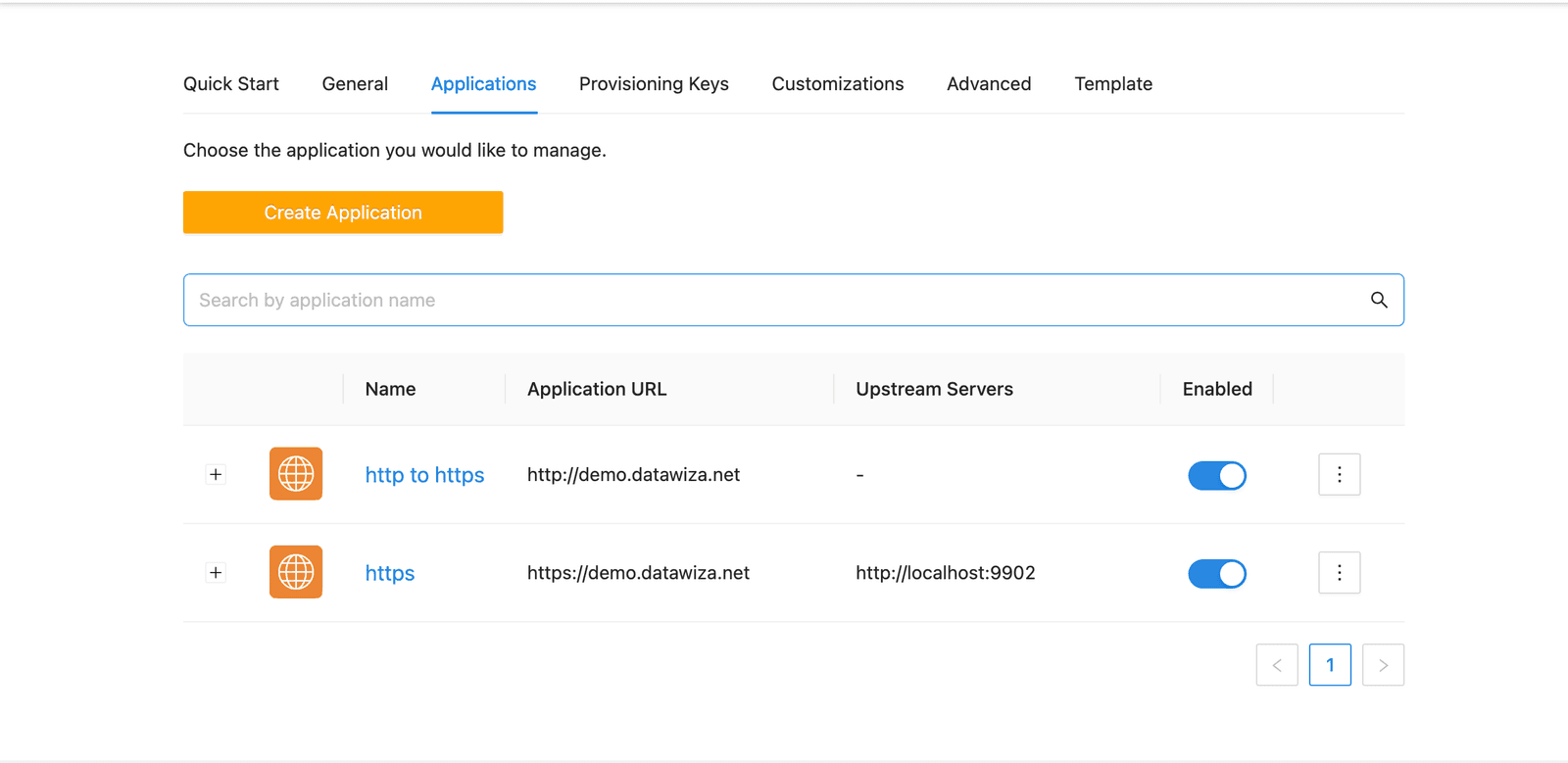Go to previous page arrow
Viewport: 1568px width, 763px height.
[1277, 665]
